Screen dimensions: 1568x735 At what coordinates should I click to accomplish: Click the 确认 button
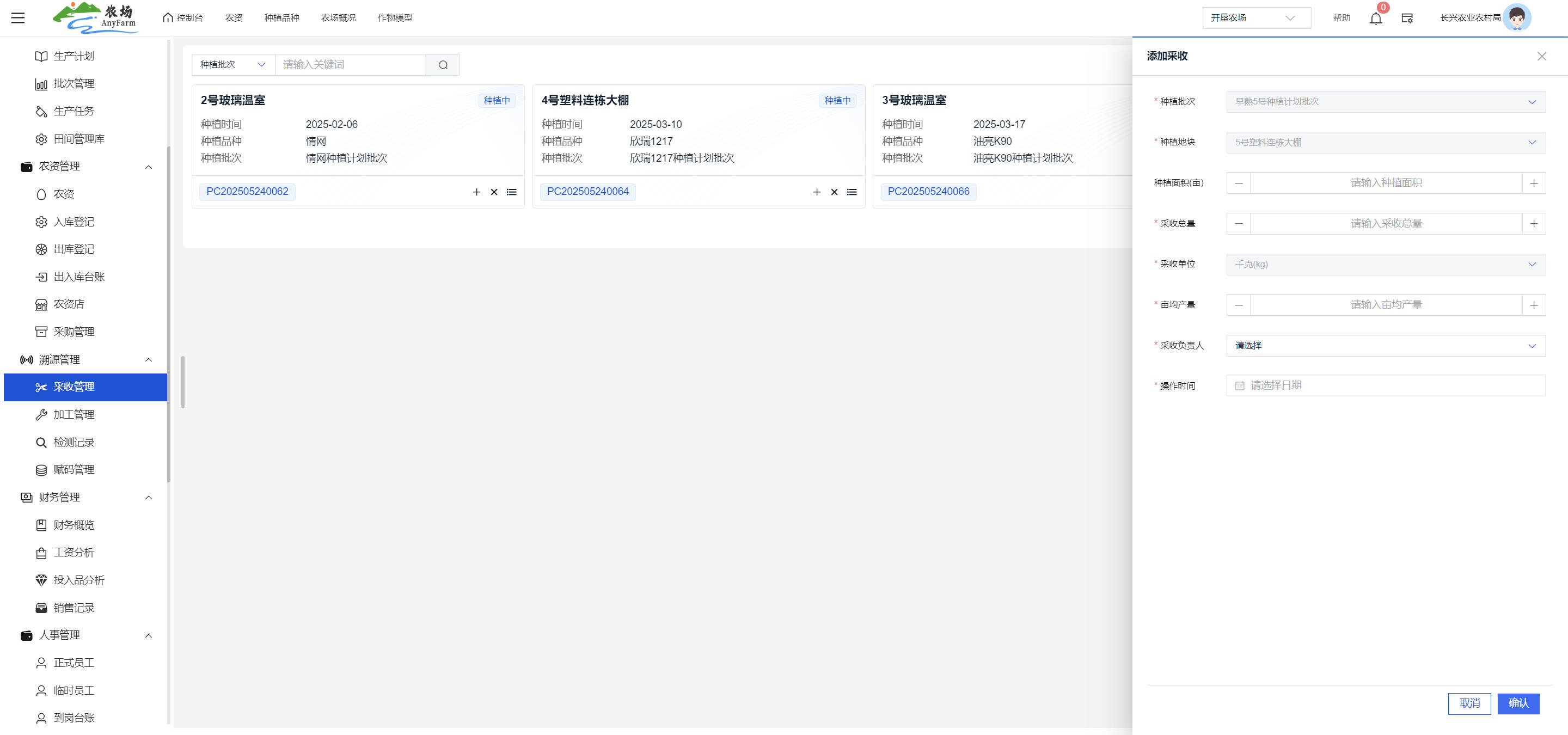click(1517, 703)
